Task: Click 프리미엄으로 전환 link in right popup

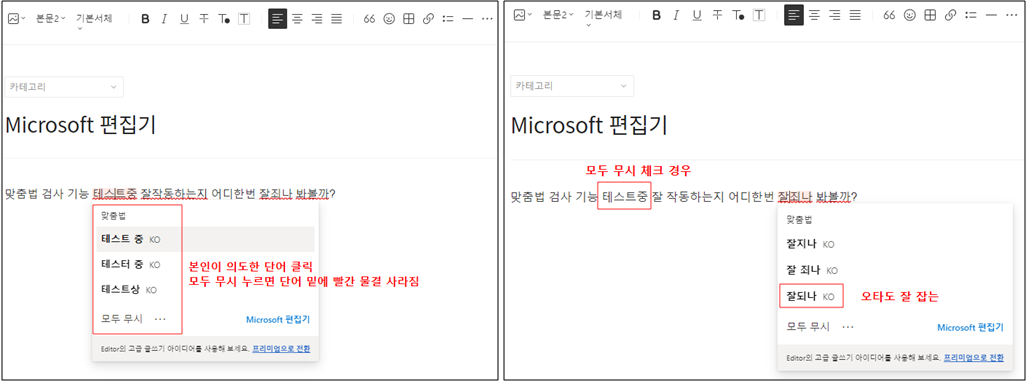Action: [974, 357]
